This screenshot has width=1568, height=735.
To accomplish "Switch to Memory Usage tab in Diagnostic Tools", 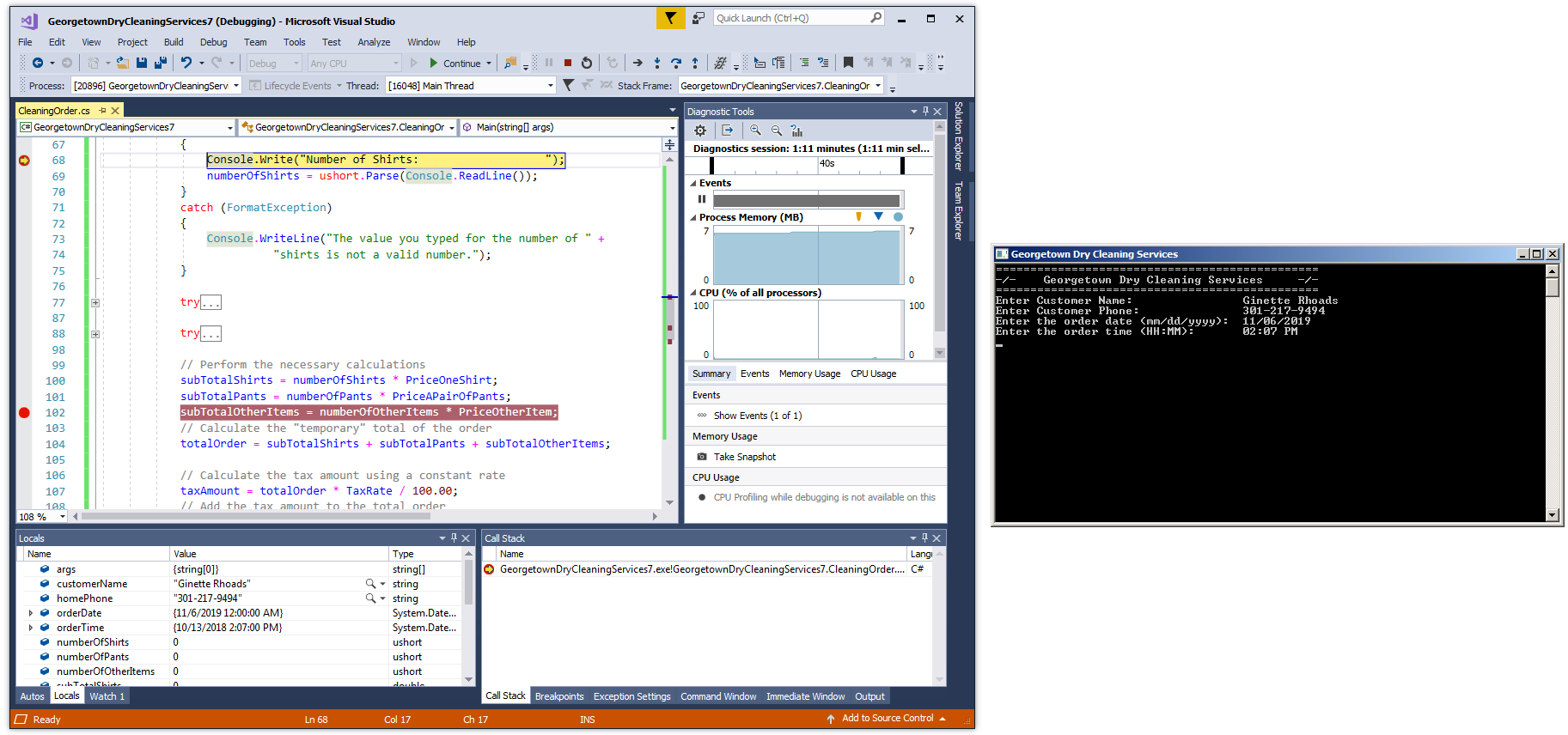I will [x=809, y=374].
